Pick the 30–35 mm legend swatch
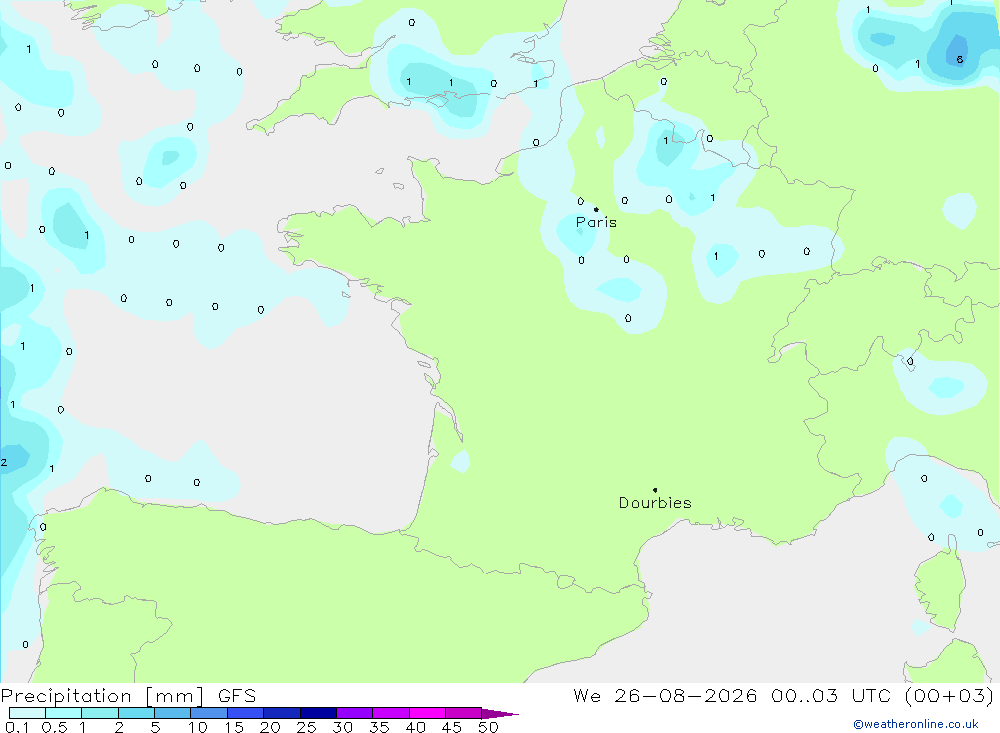Image resolution: width=1000 pixels, height=733 pixels. coord(354,713)
